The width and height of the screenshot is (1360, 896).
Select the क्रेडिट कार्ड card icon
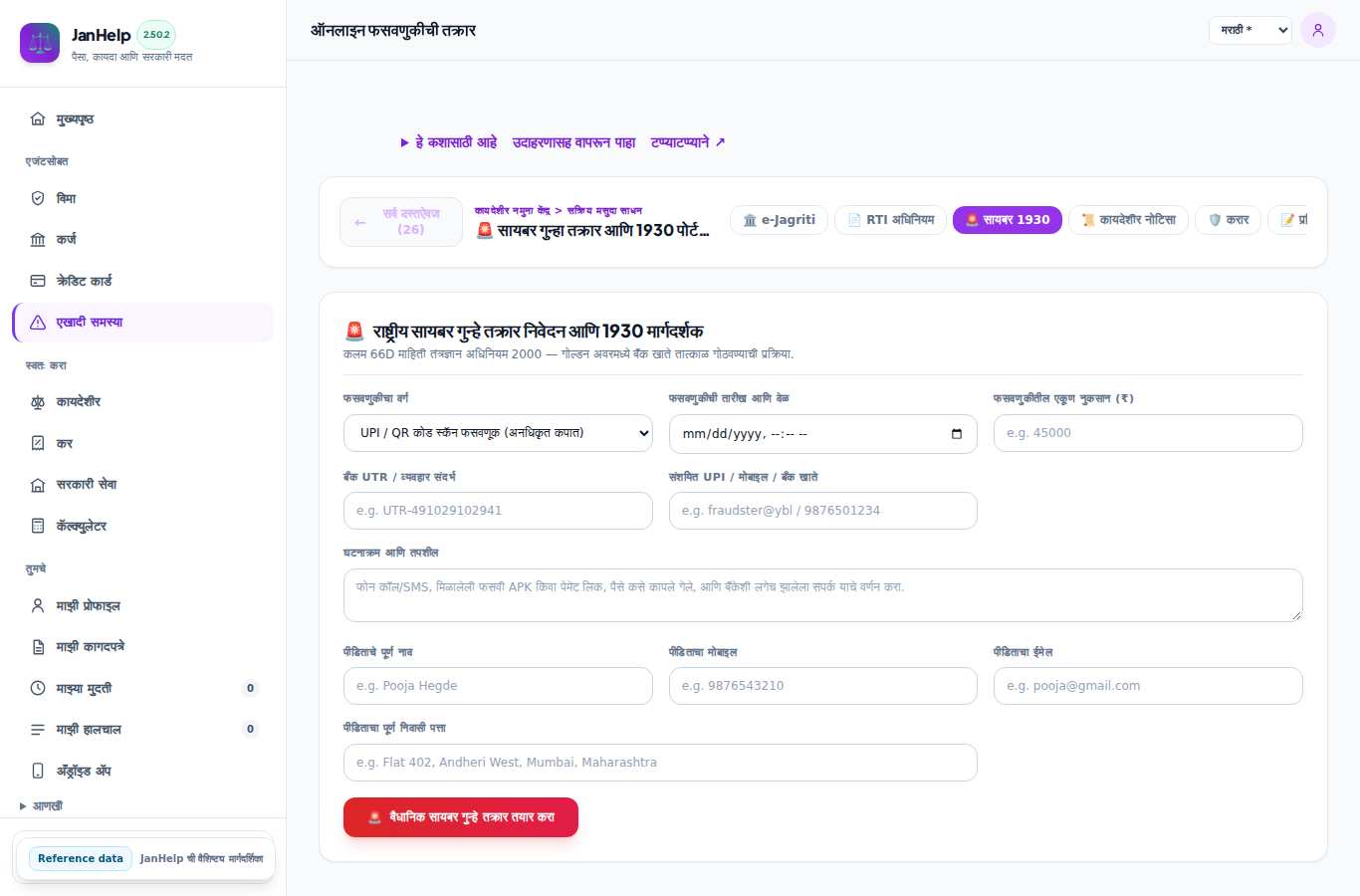point(38,281)
